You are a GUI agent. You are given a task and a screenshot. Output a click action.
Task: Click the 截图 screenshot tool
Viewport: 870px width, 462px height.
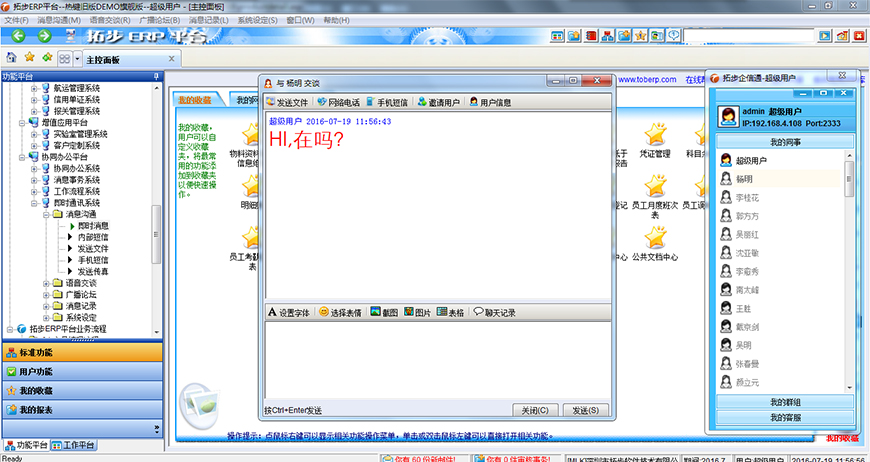click(x=383, y=312)
